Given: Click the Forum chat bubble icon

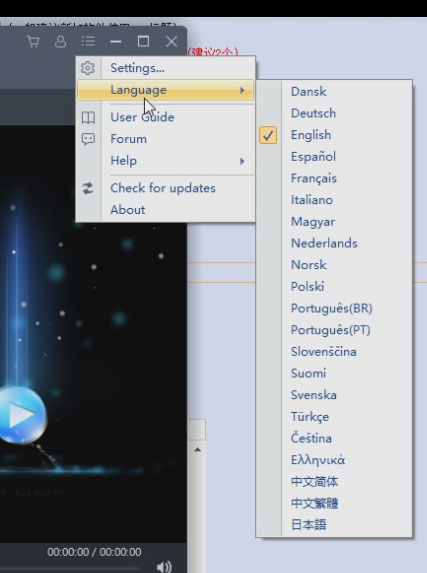Looking at the screenshot, I should click(88, 139).
